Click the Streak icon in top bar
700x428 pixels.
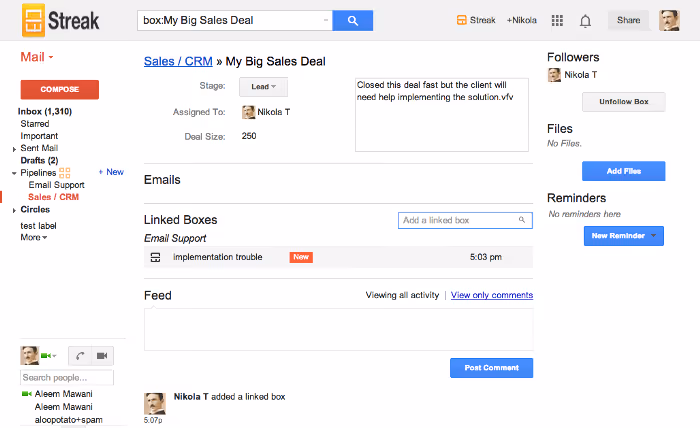click(x=461, y=20)
